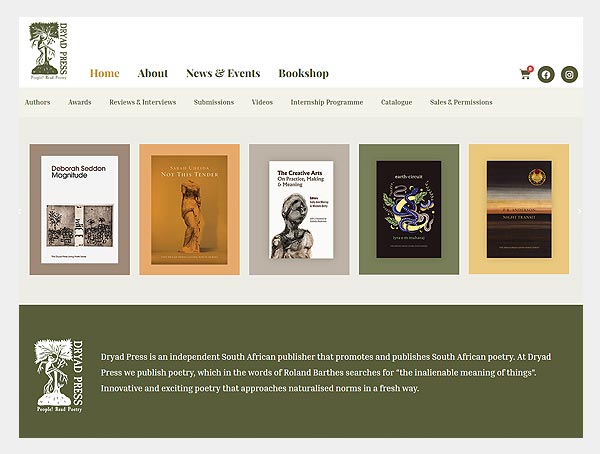Select Deborah Seddon Magnitude book cover
600x454 pixels.
80,209
